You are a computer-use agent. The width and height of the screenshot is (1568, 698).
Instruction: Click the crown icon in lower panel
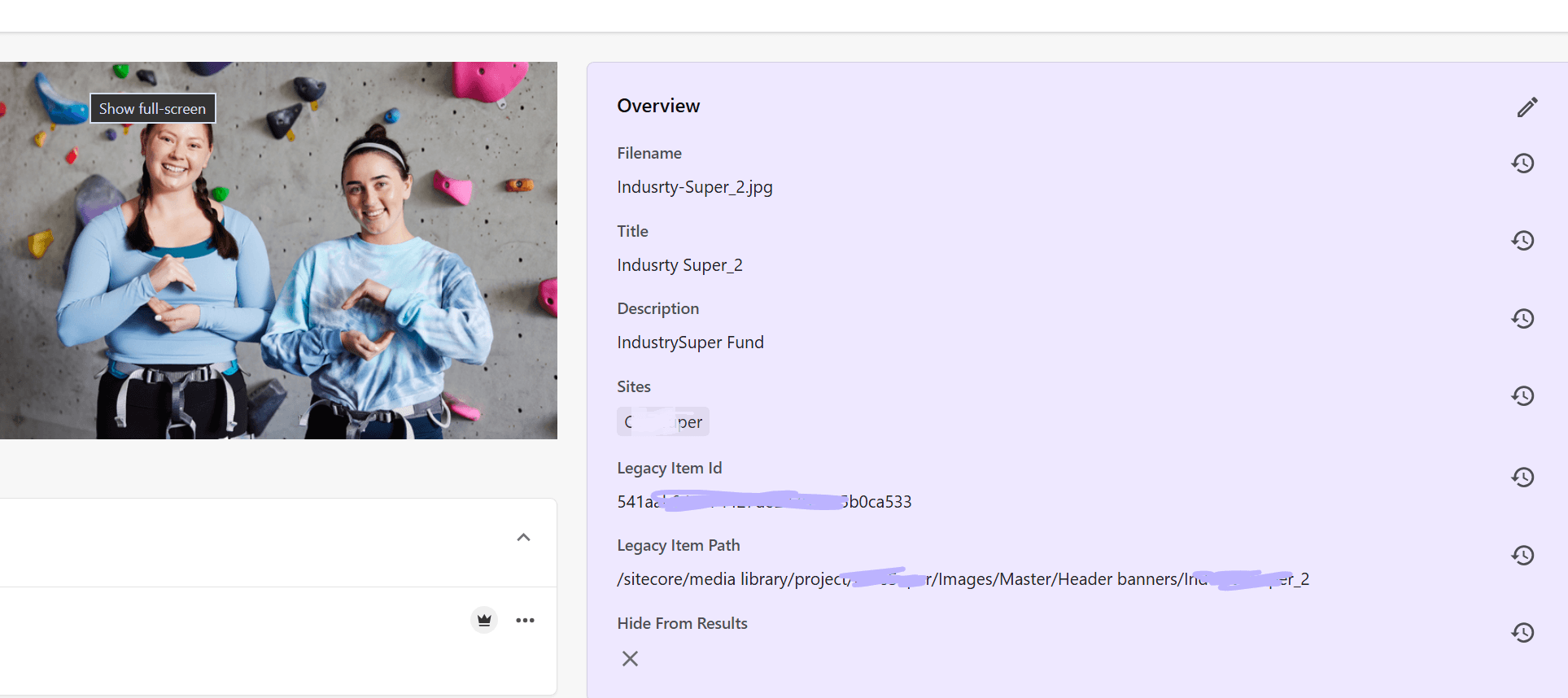coord(484,620)
